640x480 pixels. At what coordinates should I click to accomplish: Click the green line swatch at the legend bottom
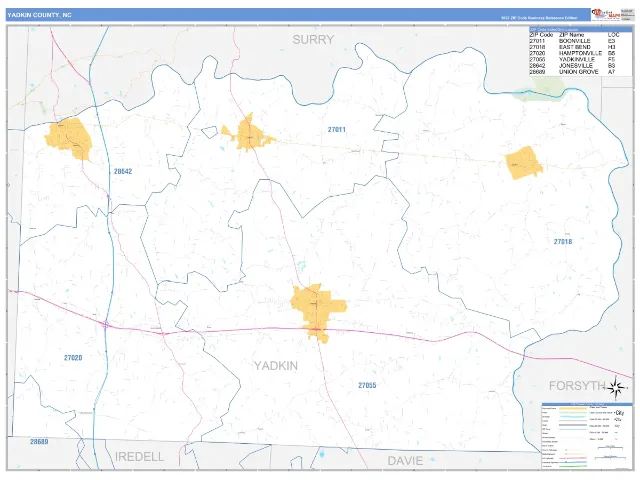pos(573,467)
